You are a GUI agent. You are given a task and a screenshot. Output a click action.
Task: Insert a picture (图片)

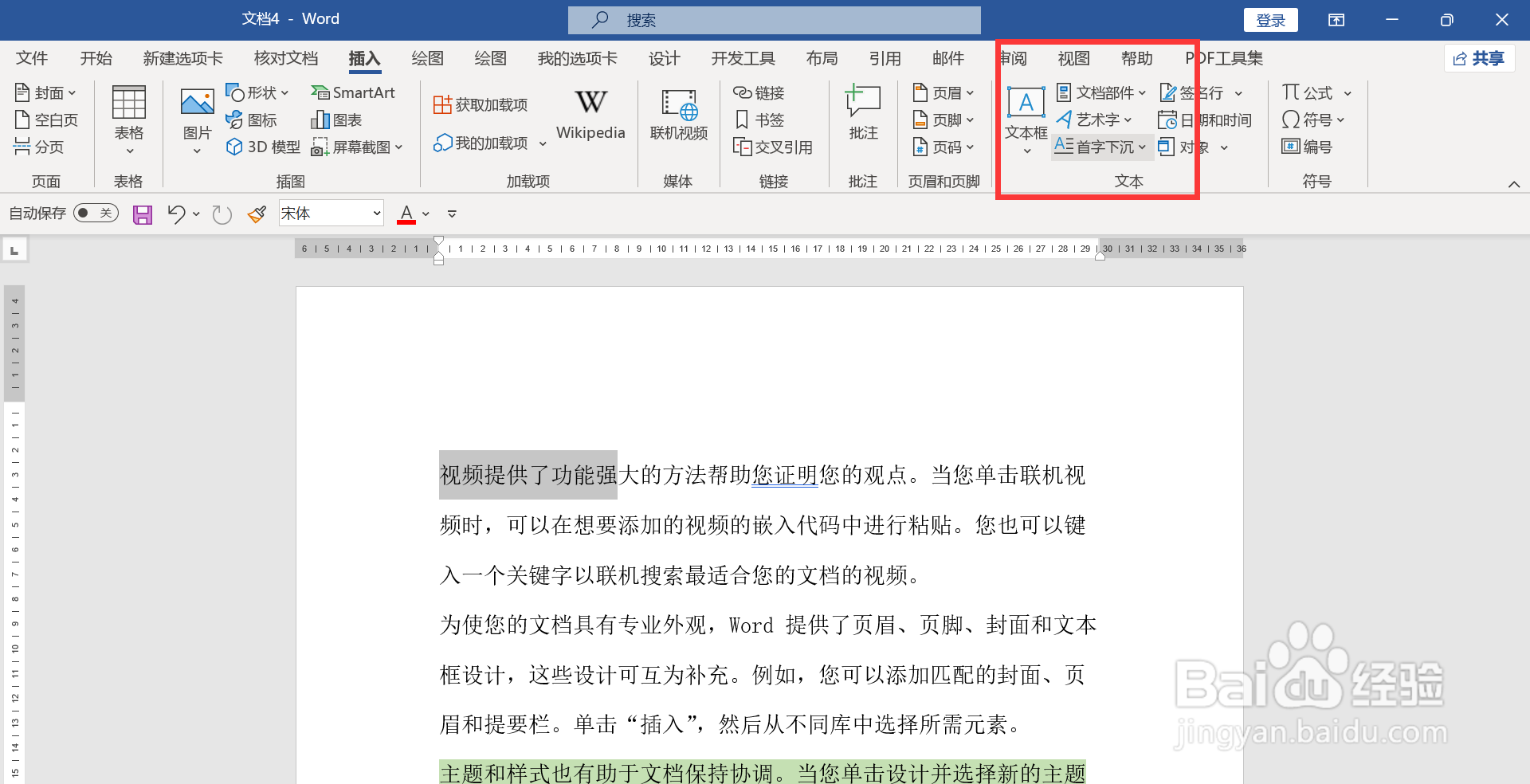pos(197,120)
